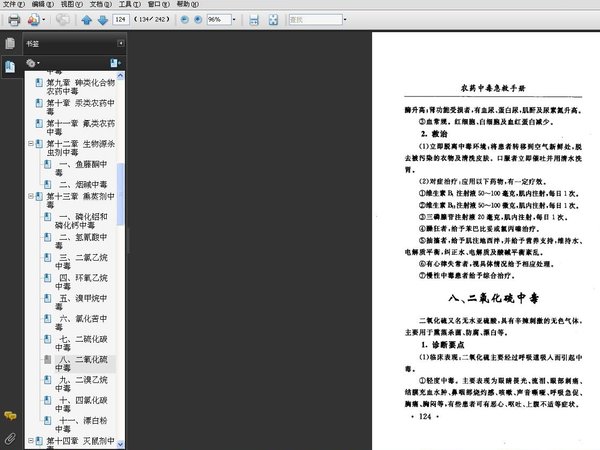600x450 pixels.
Task: Click the zoom out minus icon
Action: click(184, 20)
